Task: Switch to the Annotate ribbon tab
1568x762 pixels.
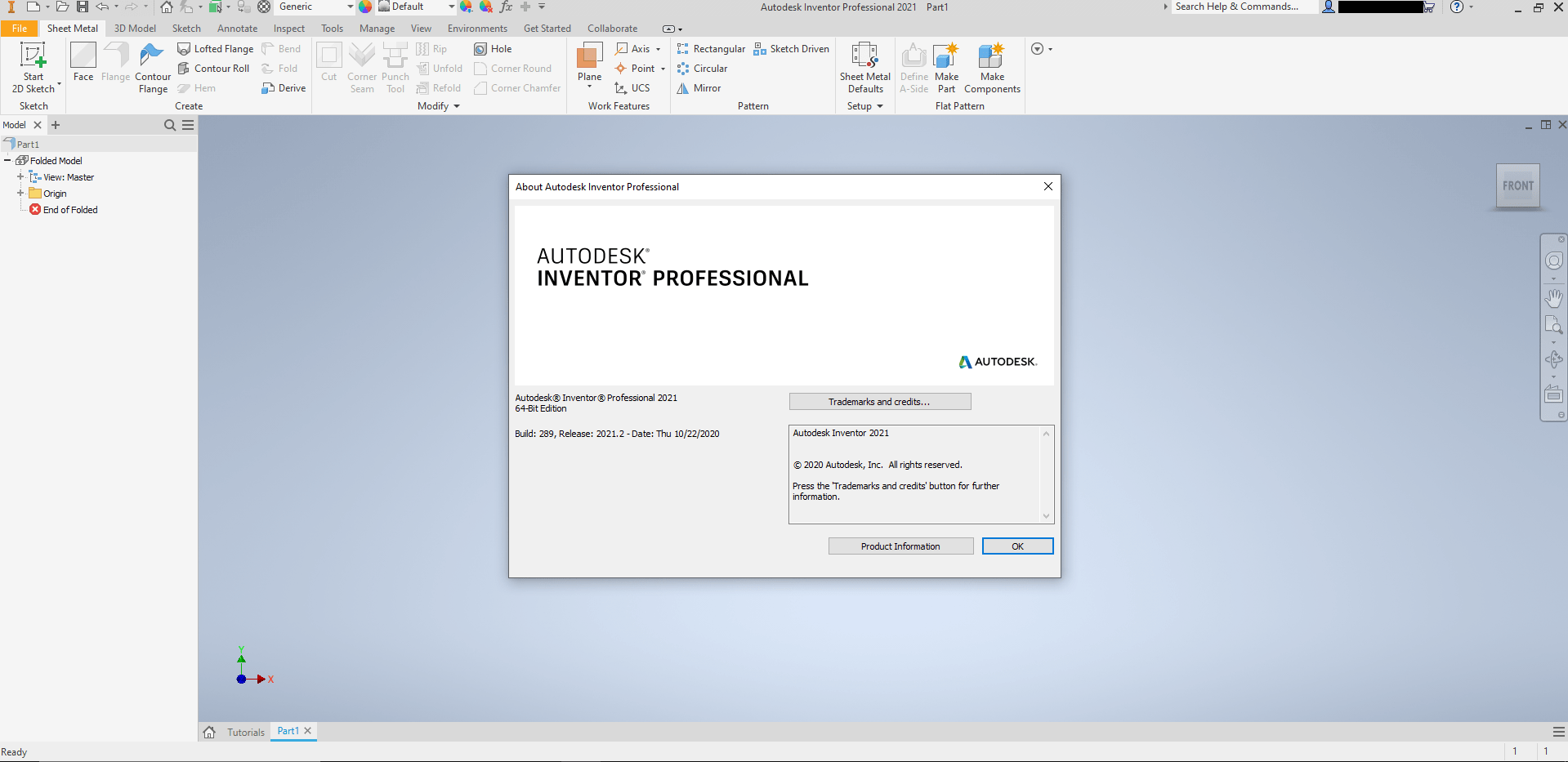Action: click(237, 29)
